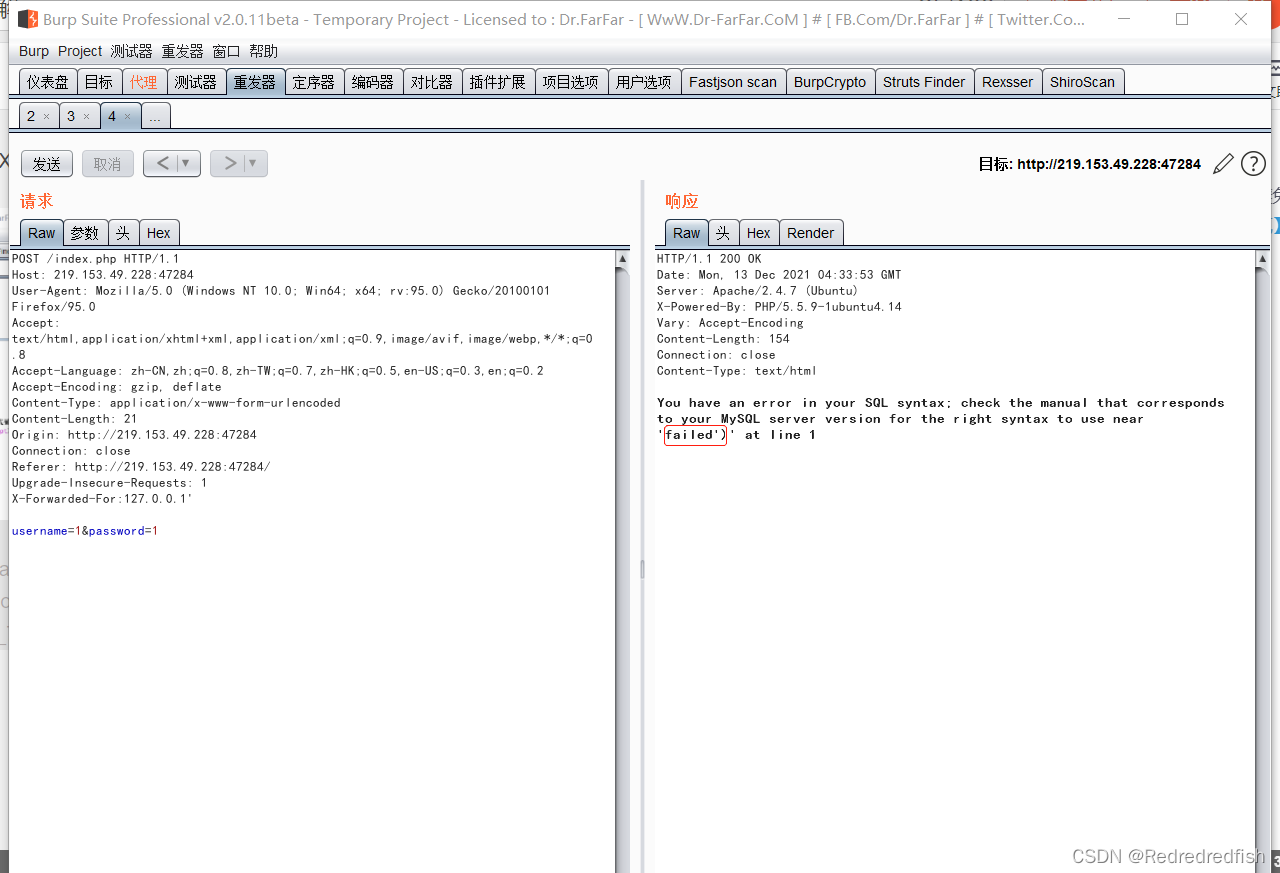
Task: Select the response 头 tab
Action: tap(723, 233)
